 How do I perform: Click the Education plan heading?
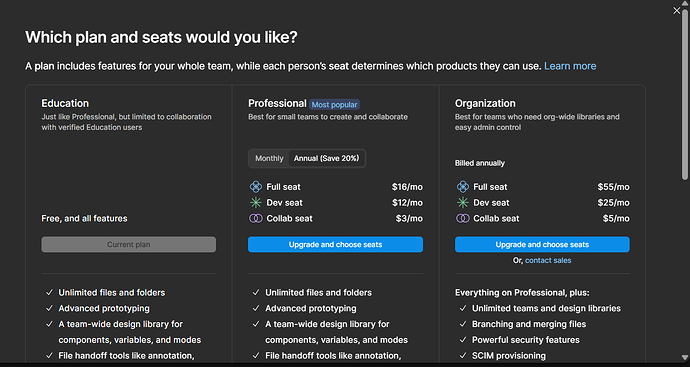(65, 103)
